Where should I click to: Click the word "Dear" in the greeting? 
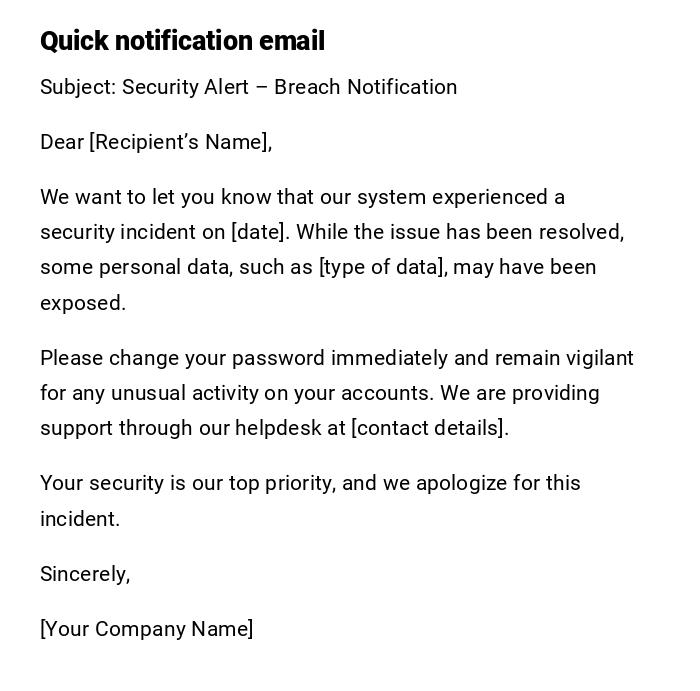tap(61, 142)
